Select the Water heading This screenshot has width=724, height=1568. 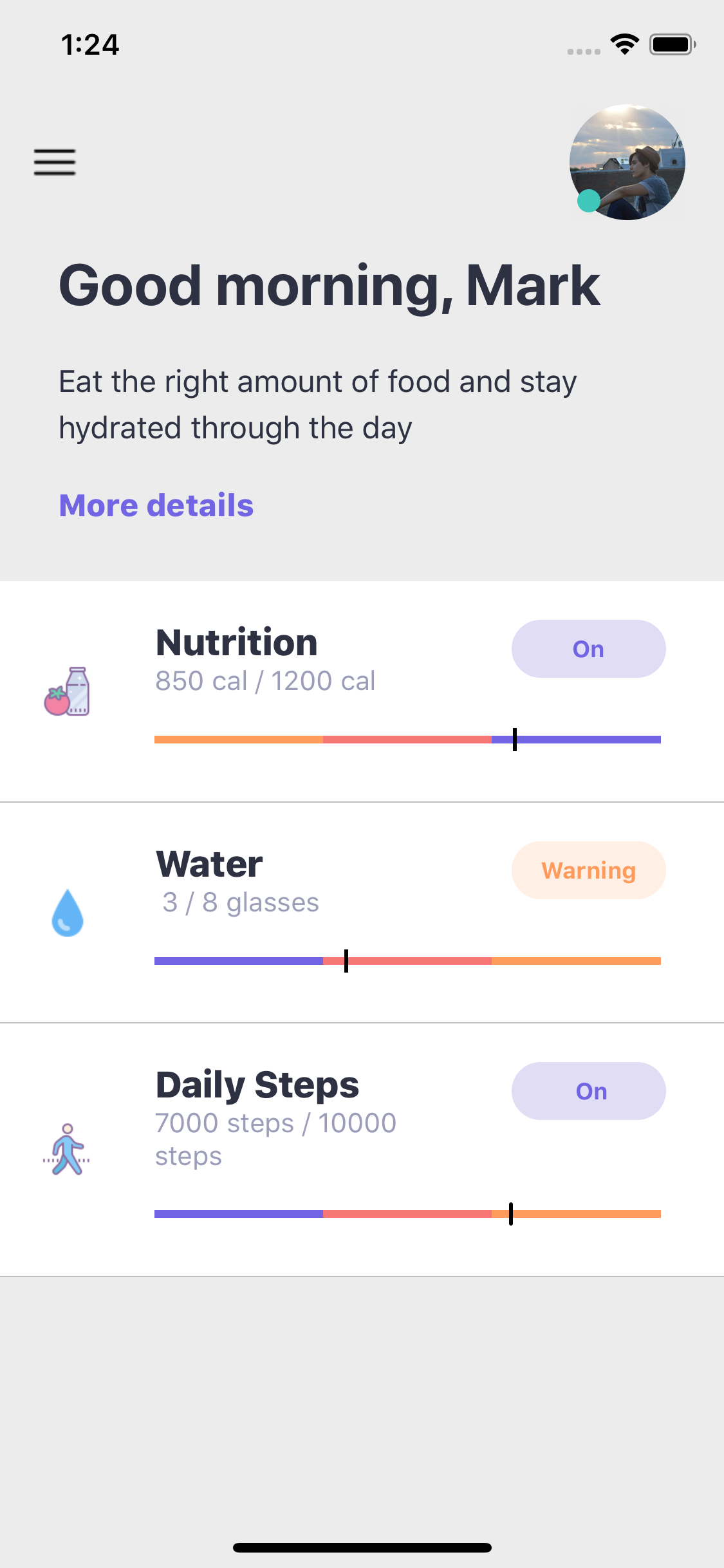(210, 864)
